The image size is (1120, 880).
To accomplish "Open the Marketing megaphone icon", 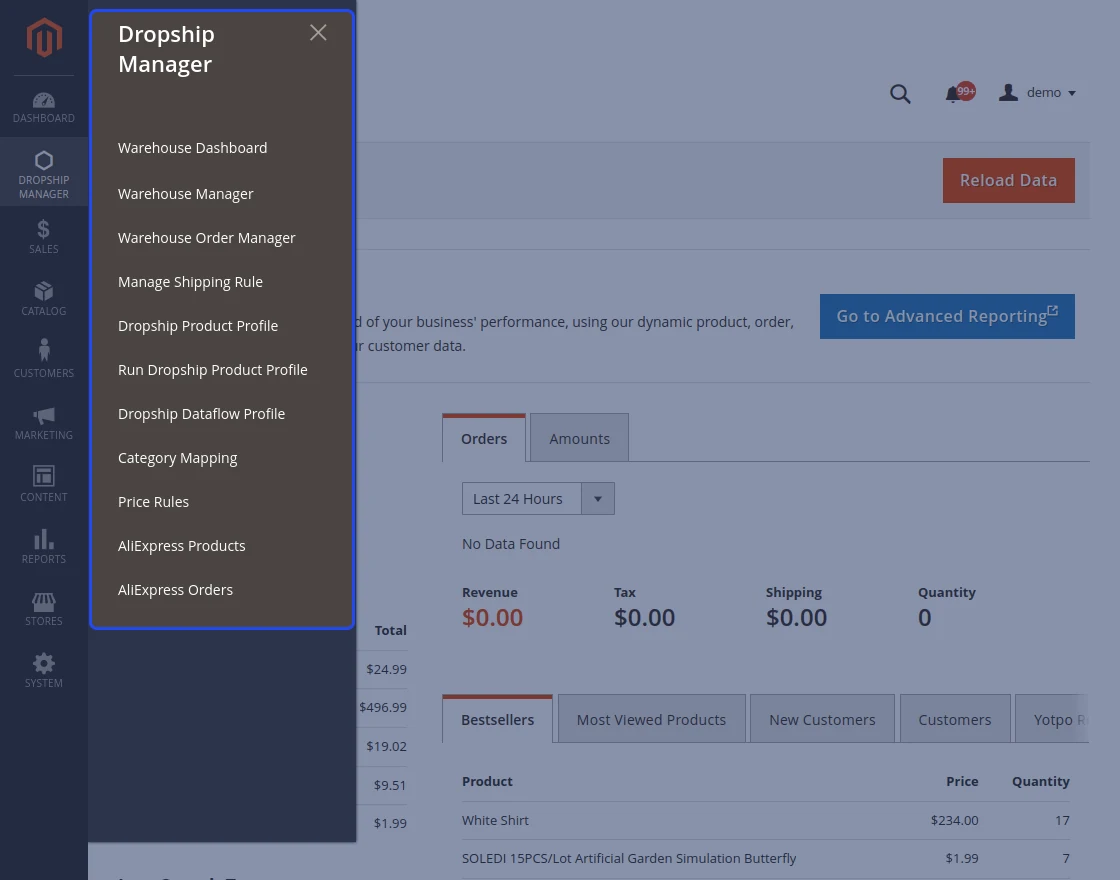I will click(x=44, y=416).
